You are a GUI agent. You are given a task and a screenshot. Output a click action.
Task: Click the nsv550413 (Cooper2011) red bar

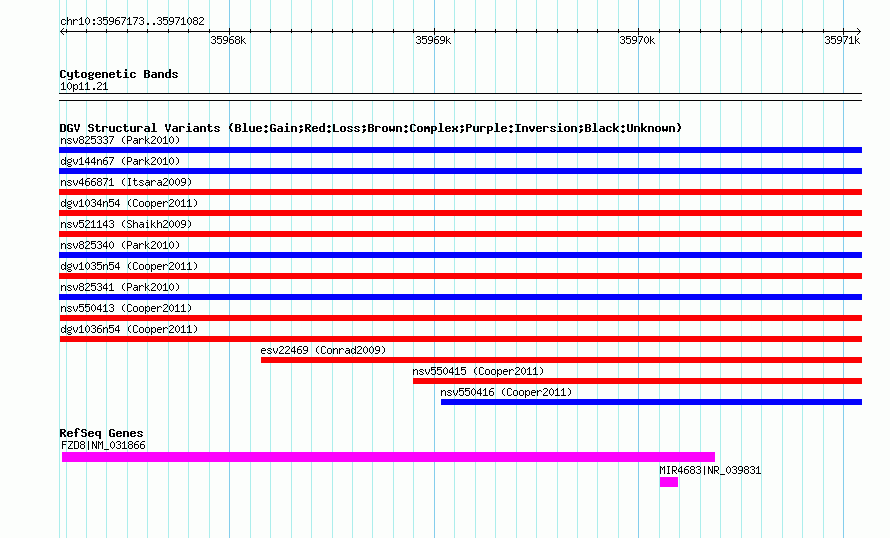[x=460, y=318]
